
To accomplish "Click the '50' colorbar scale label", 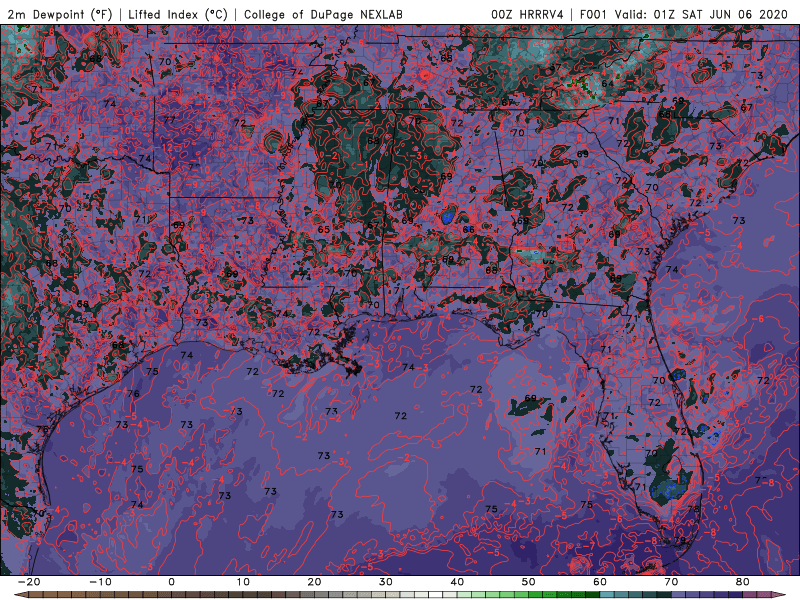I will click(x=529, y=582).
